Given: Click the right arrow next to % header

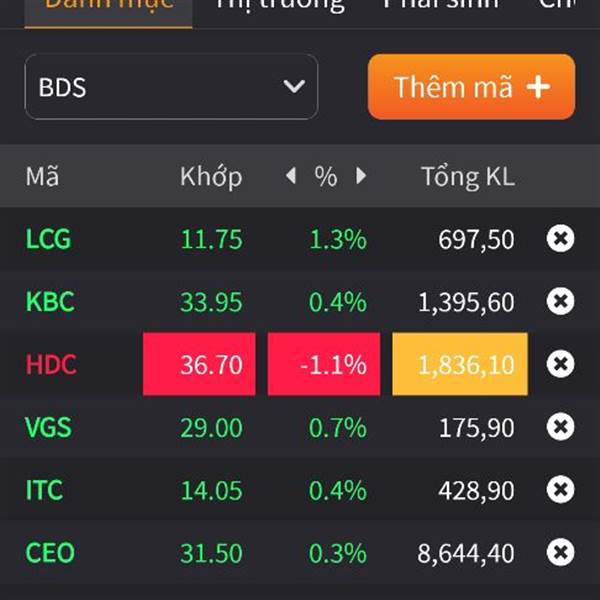Looking at the screenshot, I should point(360,177).
